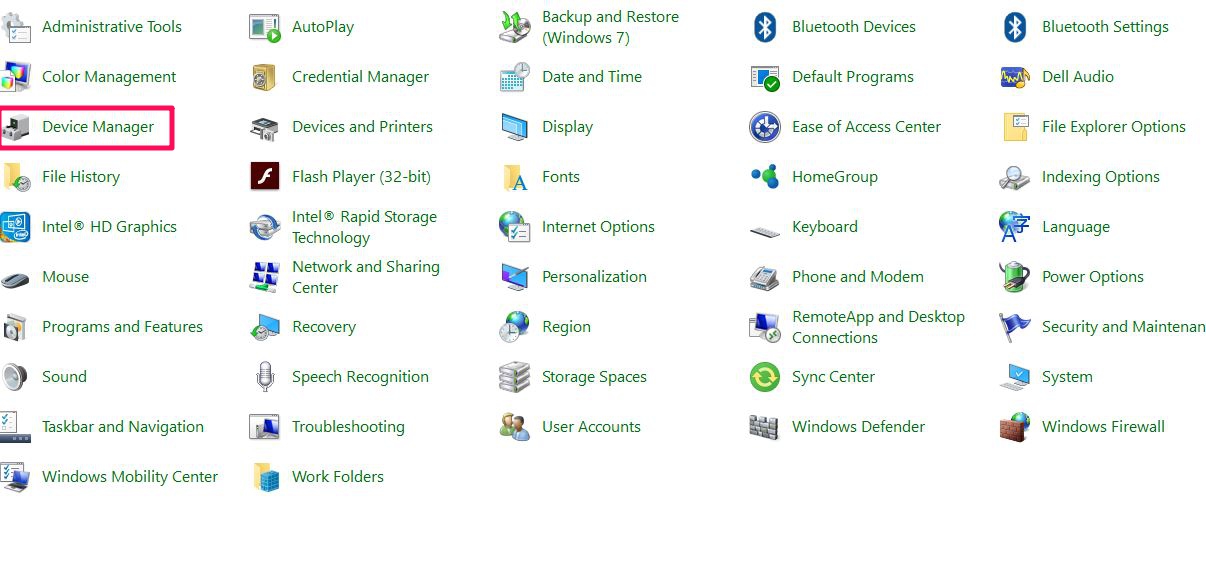Click the Windows Defender wall icon
The image size is (1206, 578).
pyautogui.click(x=765, y=427)
